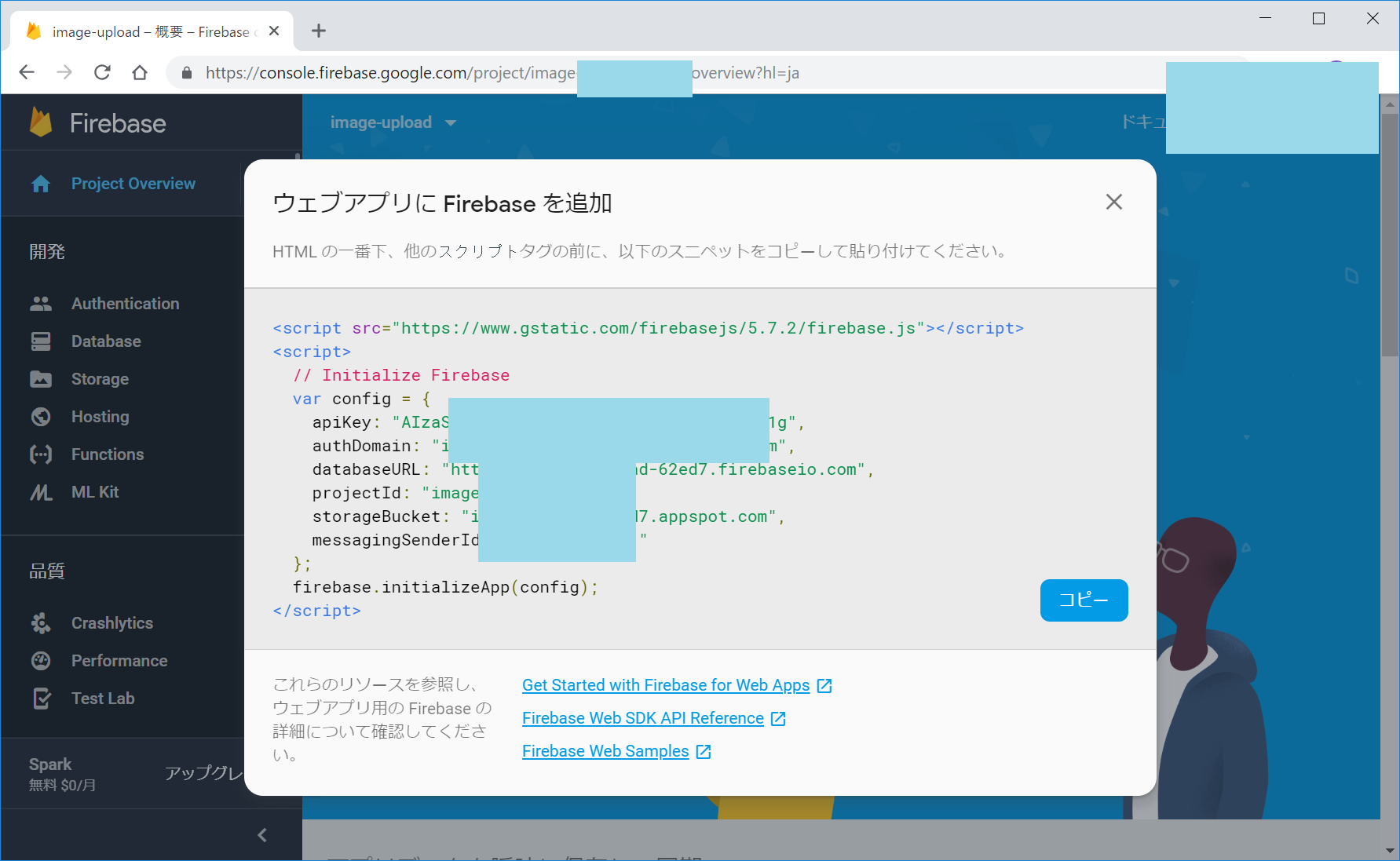The width and height of the screenshot is (1400, 861).
Task: Click the Functions brackets icon
Action: point(41,454)
